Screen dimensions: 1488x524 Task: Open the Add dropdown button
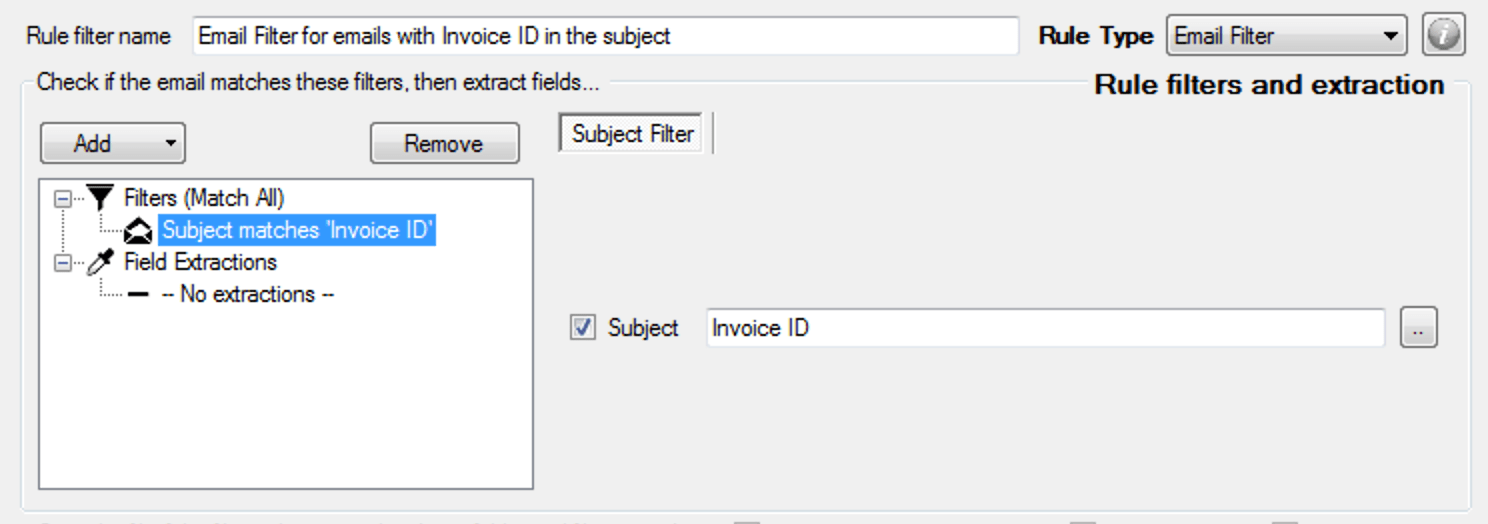(112, 144)
